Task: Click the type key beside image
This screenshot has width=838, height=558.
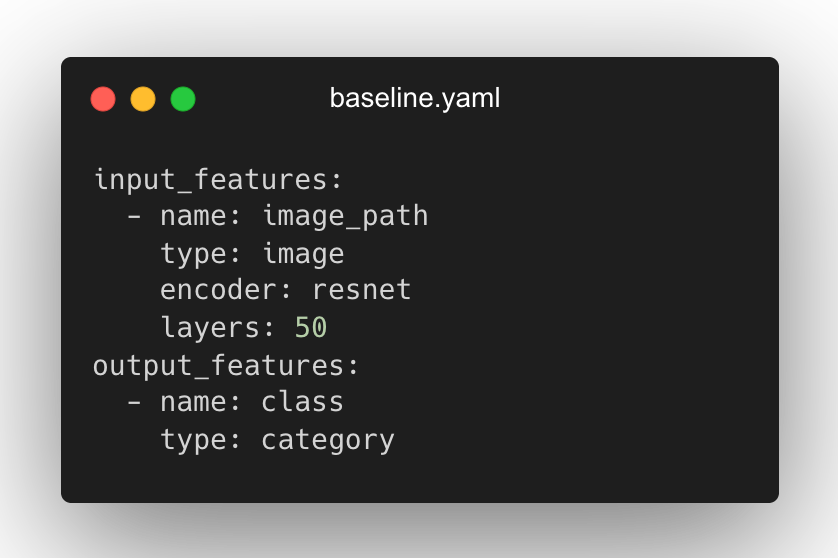Action: pos(193,254)
